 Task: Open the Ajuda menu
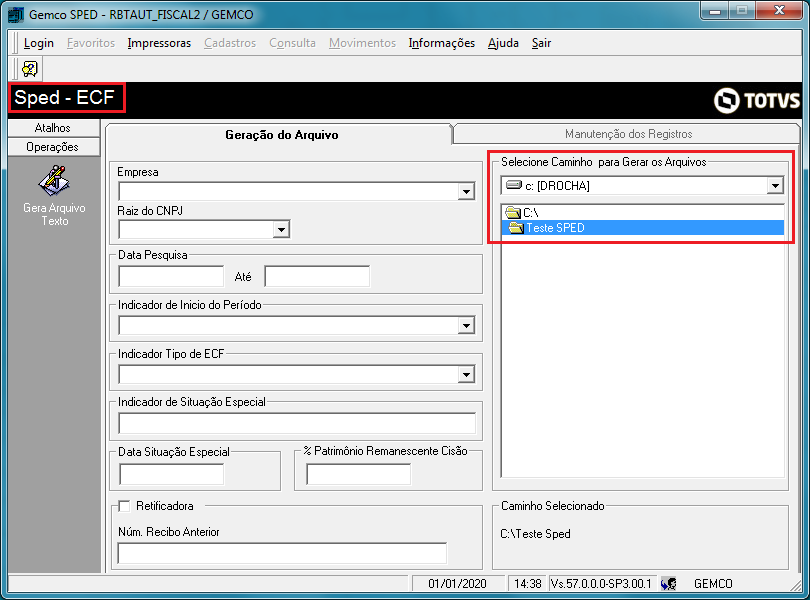503,43
